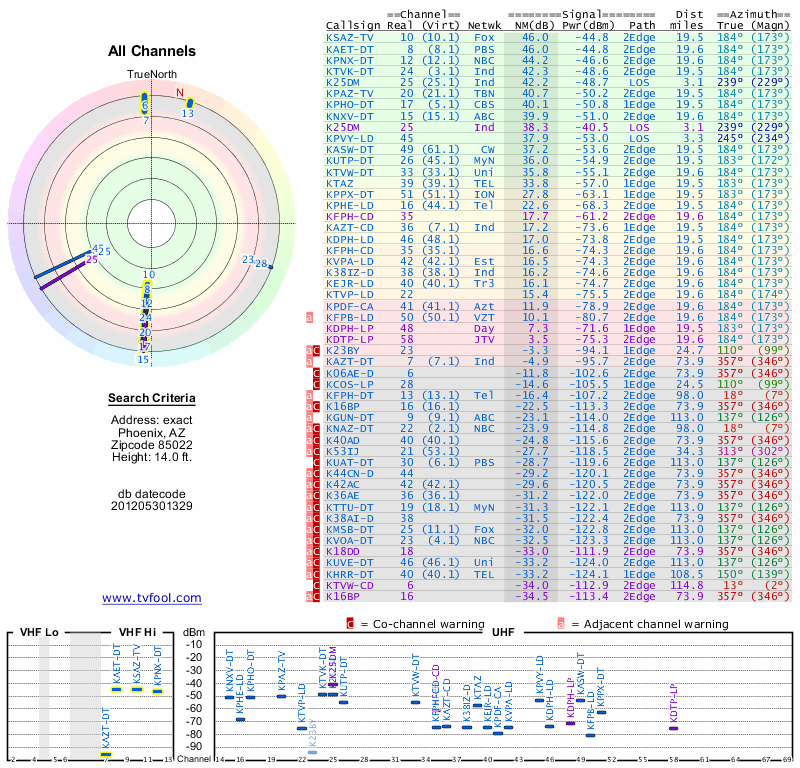Click the KNXV-DT bar in UHF chart
This screenshot has height=768, width=800.
230,697
